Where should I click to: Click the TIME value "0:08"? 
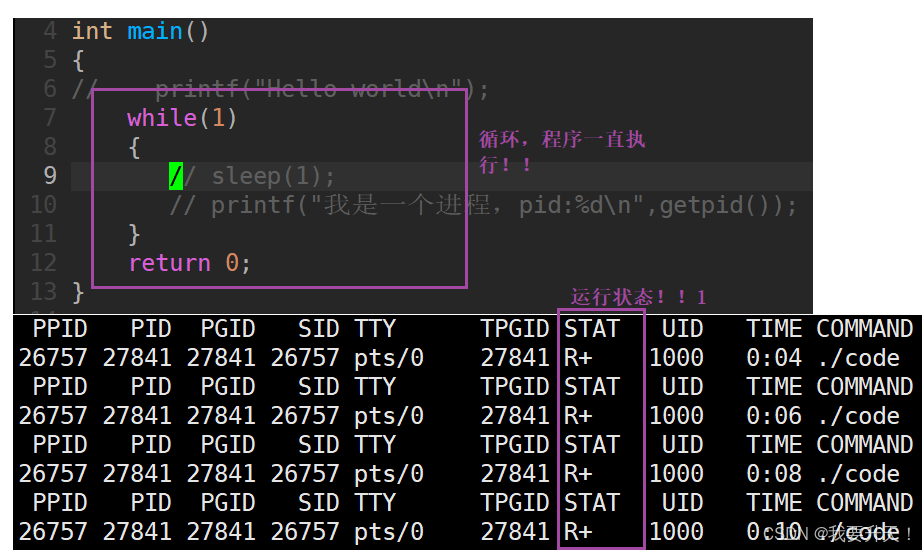tap(774, 474)
